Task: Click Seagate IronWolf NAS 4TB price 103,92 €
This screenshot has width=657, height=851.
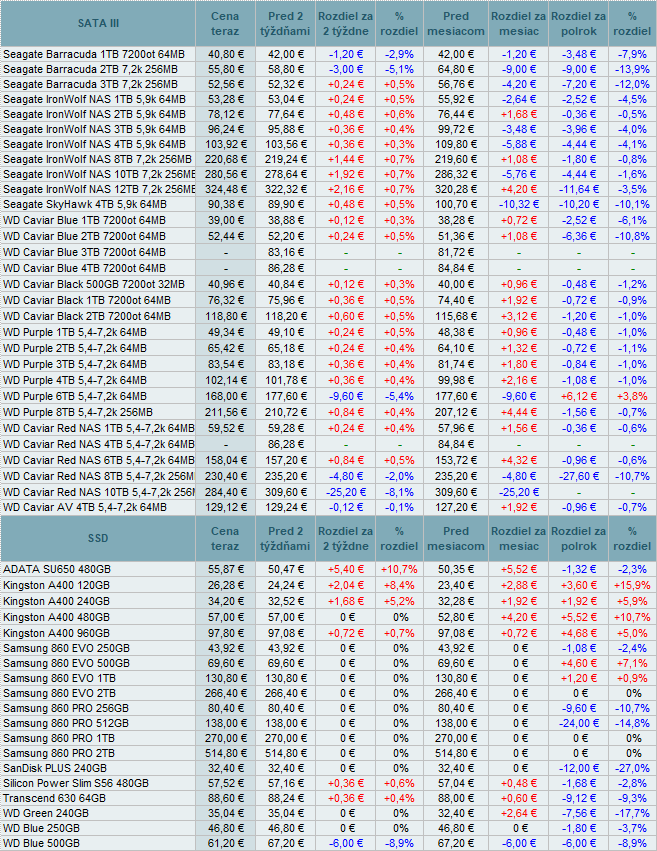Action: 226,144
